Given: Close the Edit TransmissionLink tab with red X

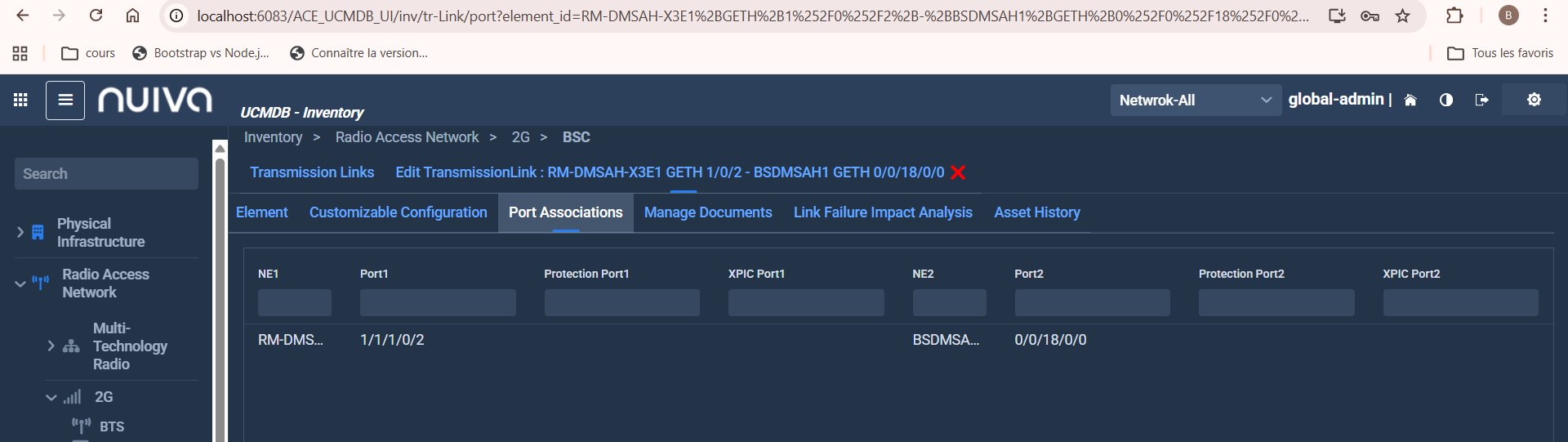Looking at the screenshot, I should [959, 172].
